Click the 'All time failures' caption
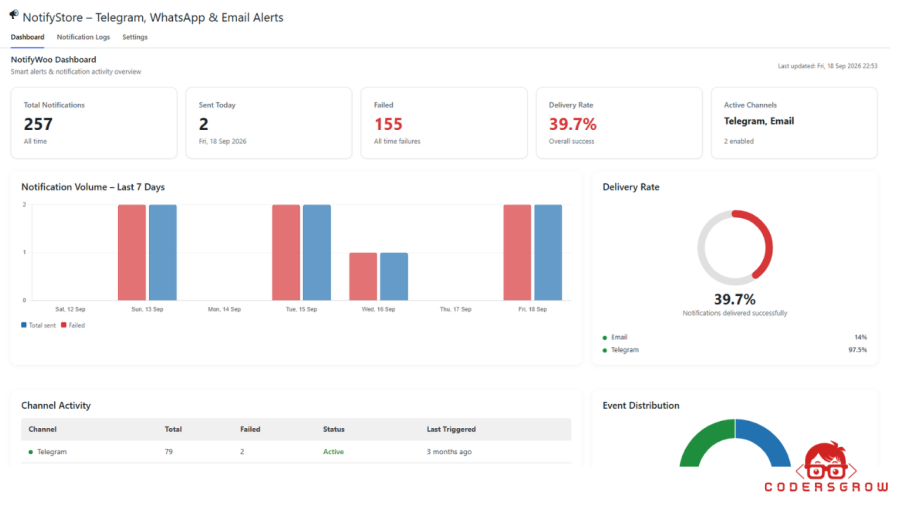Image resolution: width=900 pixels, height=506 pixels. 397,141
